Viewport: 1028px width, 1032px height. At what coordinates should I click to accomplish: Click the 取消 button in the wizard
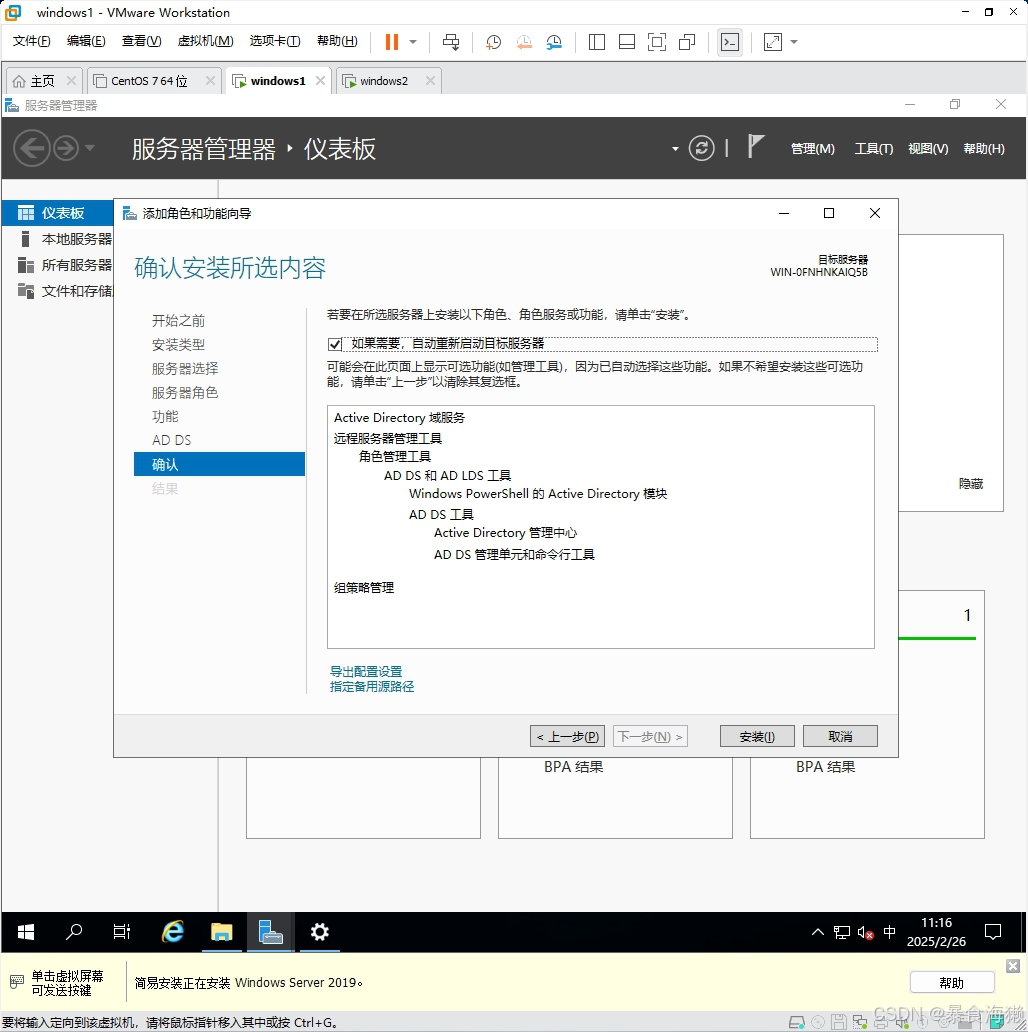pos(840,736)
